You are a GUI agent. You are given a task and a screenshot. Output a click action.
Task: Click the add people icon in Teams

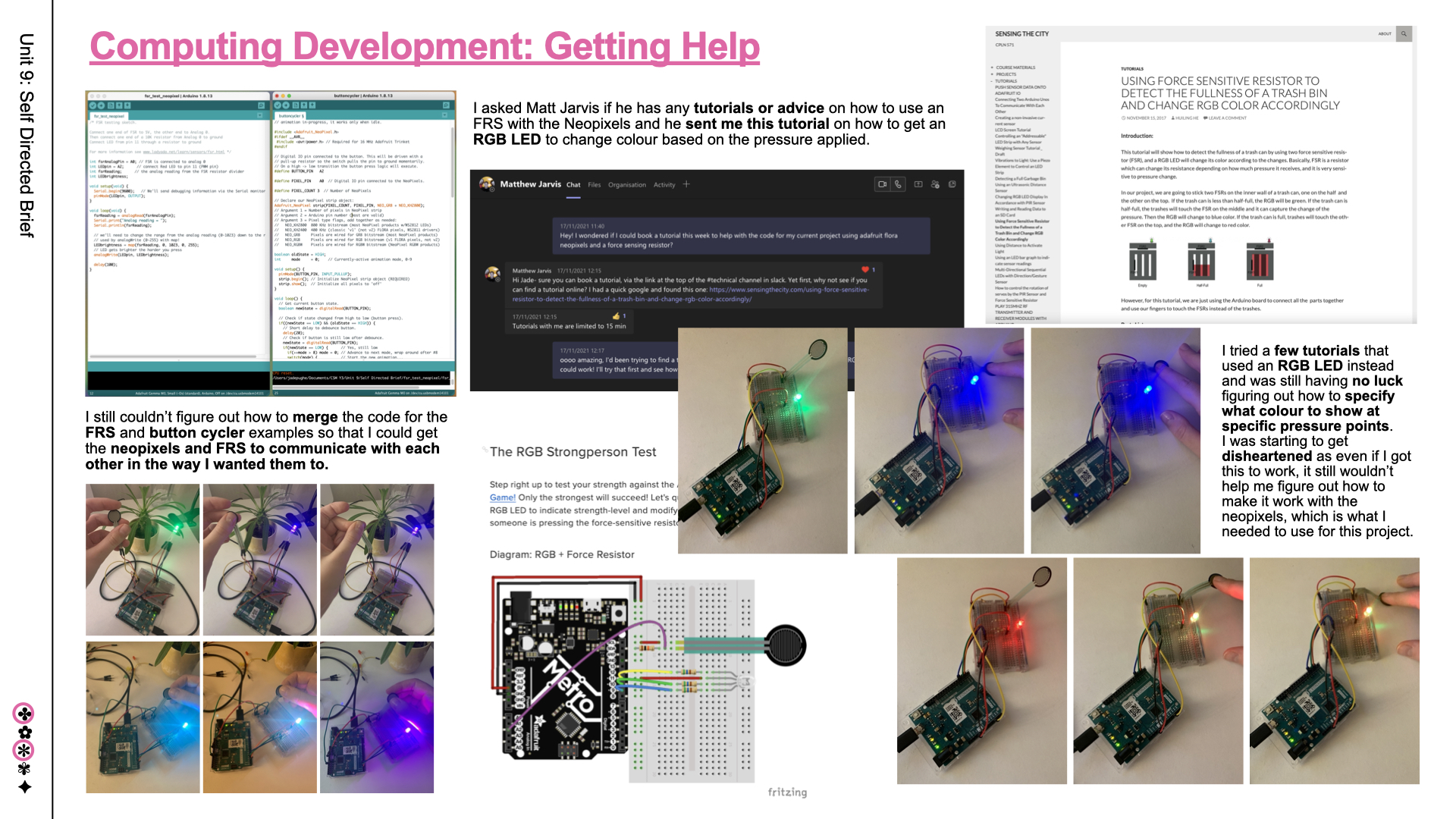pyautogui.click(x=935, y=184)
